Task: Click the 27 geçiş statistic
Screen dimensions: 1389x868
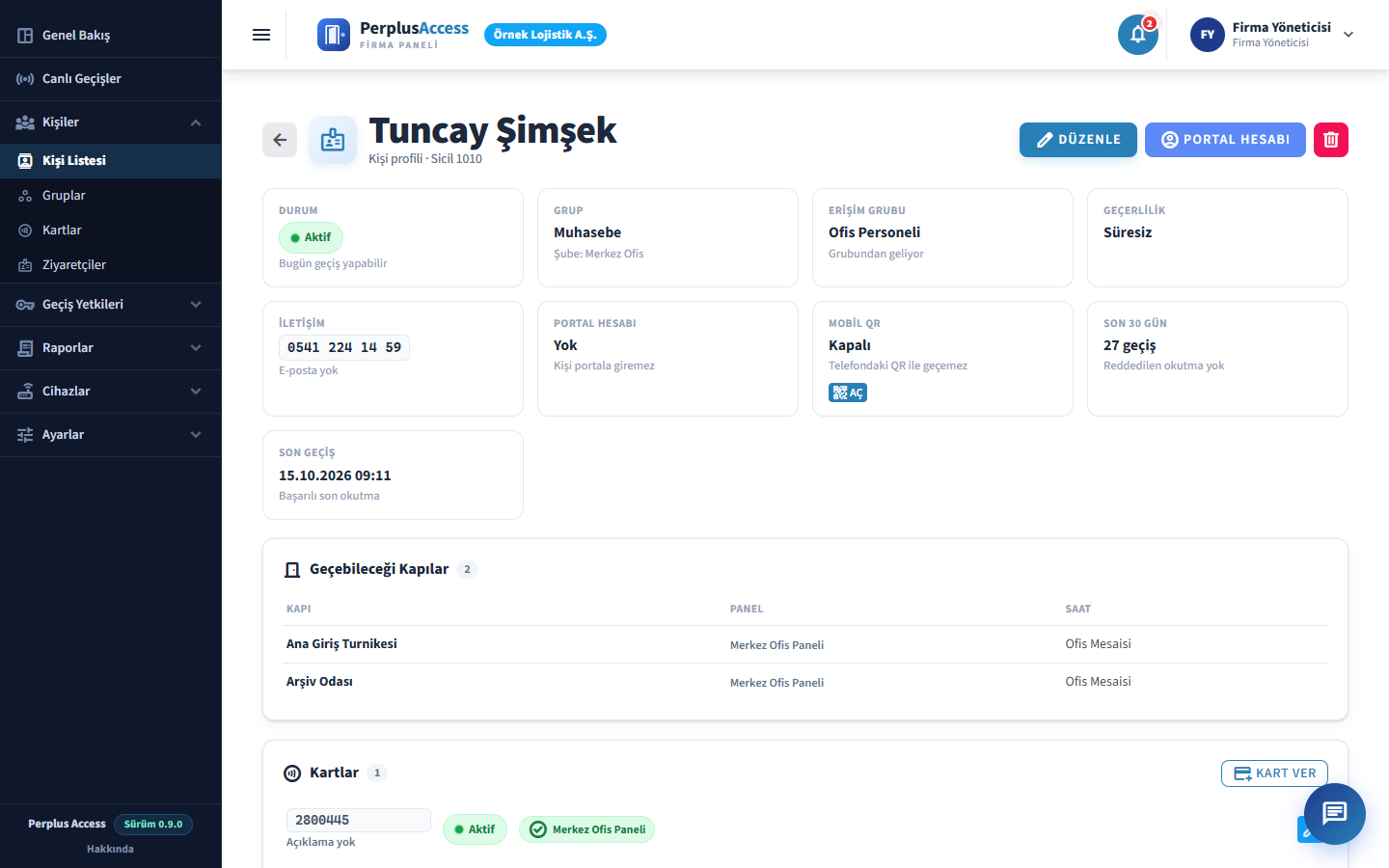Action: coord(1130,345)
